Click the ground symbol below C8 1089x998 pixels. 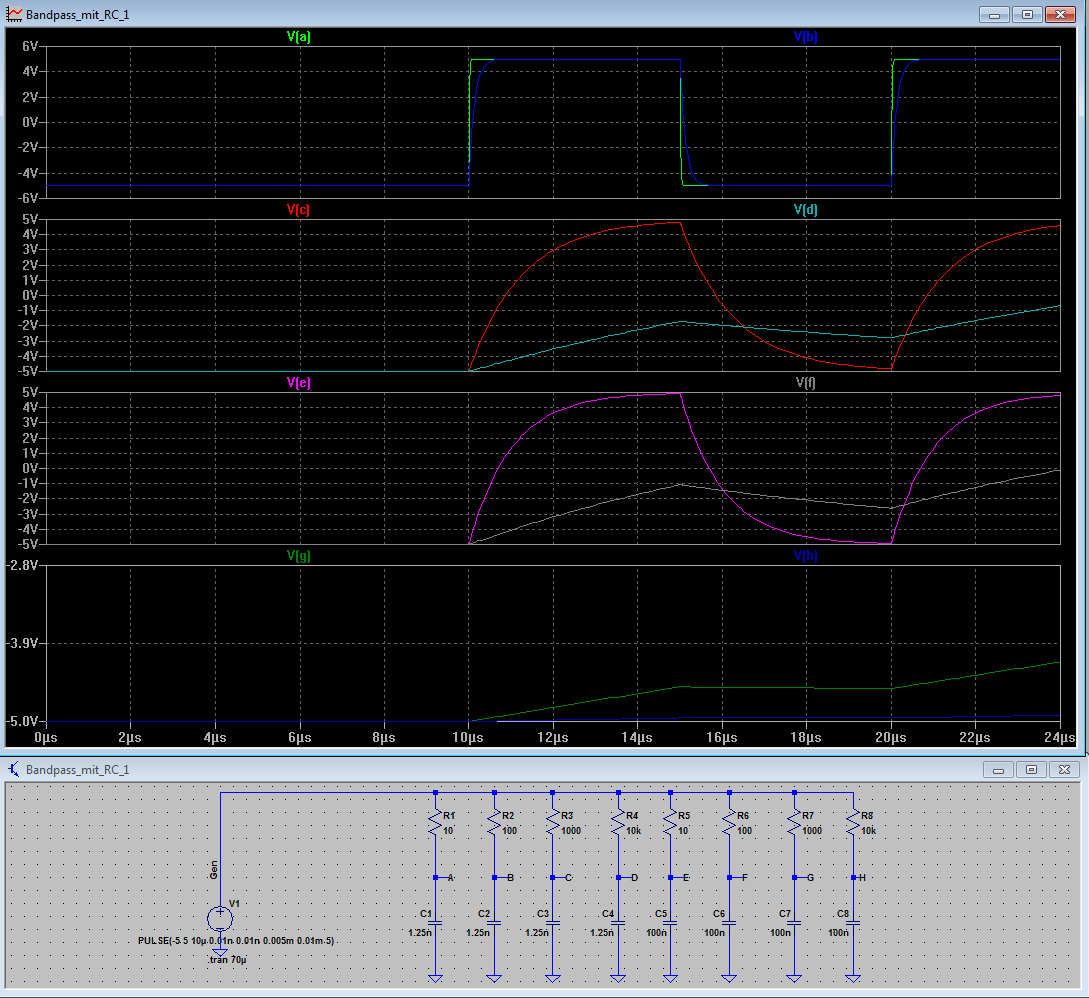click(853, 977)
